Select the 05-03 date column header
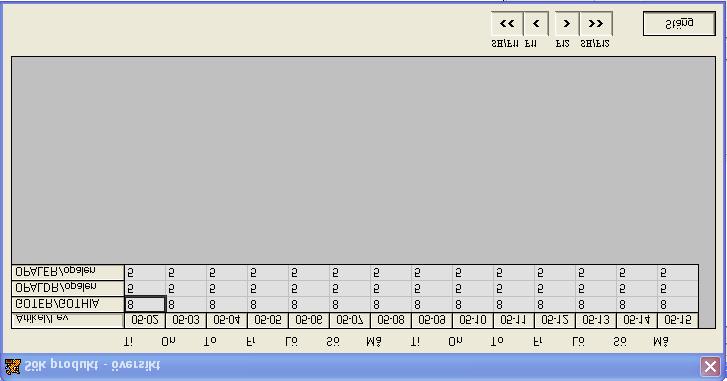This screenshot has width=727, height=381. tap(186, 320)
